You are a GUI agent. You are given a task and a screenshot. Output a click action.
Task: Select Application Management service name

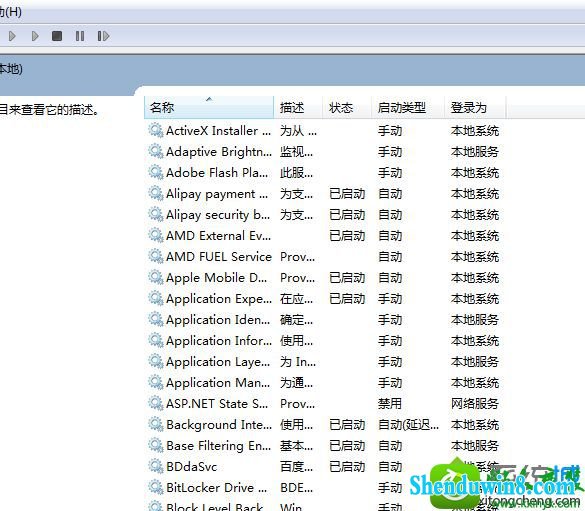[x=218, y=383]
